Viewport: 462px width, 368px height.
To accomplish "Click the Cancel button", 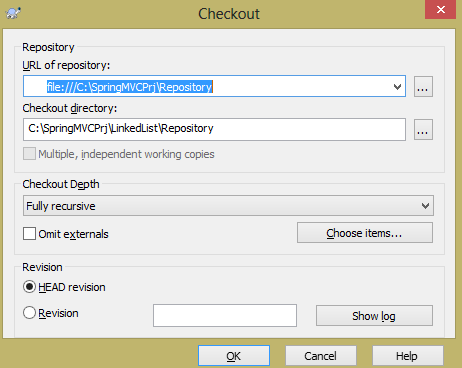I will [321, 356].
